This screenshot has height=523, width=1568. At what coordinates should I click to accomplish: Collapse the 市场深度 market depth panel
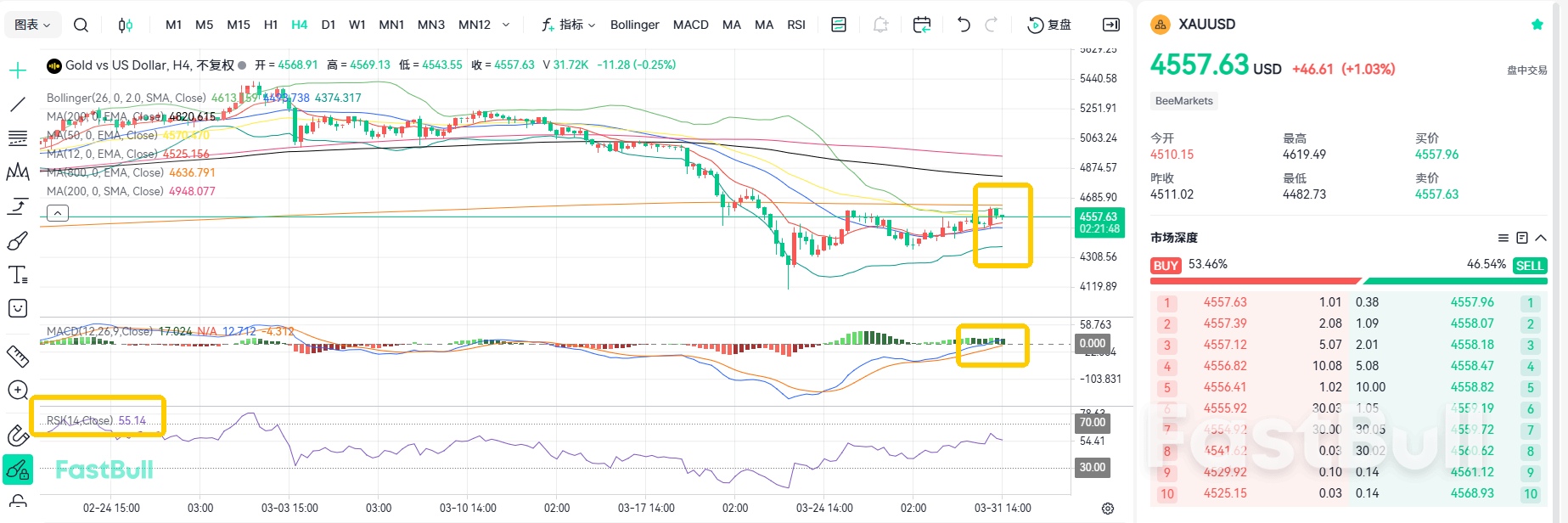pos(1541,238)
